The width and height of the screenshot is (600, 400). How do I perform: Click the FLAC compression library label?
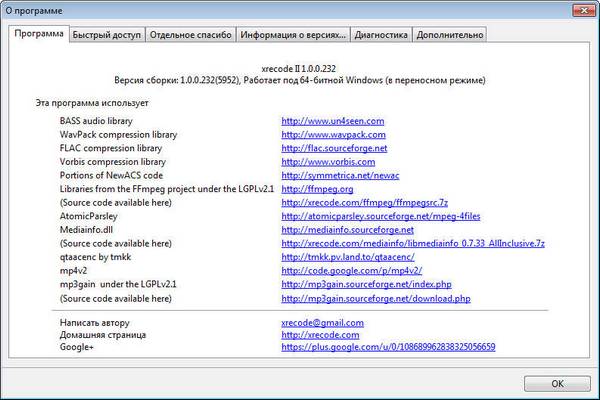(x=111, y=148)
